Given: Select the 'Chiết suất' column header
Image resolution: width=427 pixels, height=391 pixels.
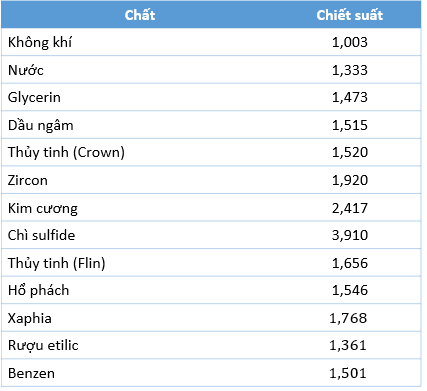Looking at the screenshot, I should 350,15.
